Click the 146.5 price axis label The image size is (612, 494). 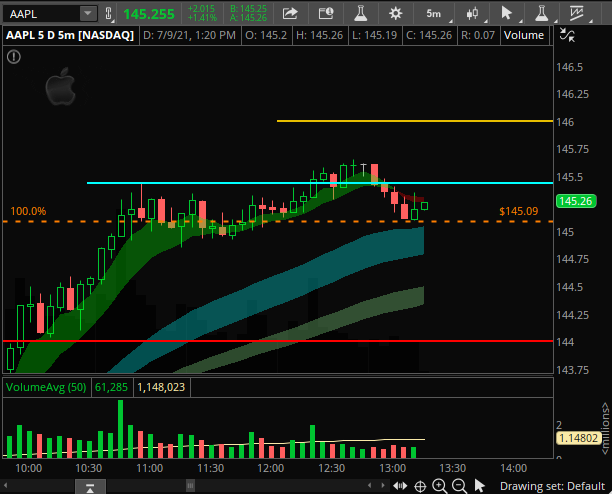click(569, 67)
